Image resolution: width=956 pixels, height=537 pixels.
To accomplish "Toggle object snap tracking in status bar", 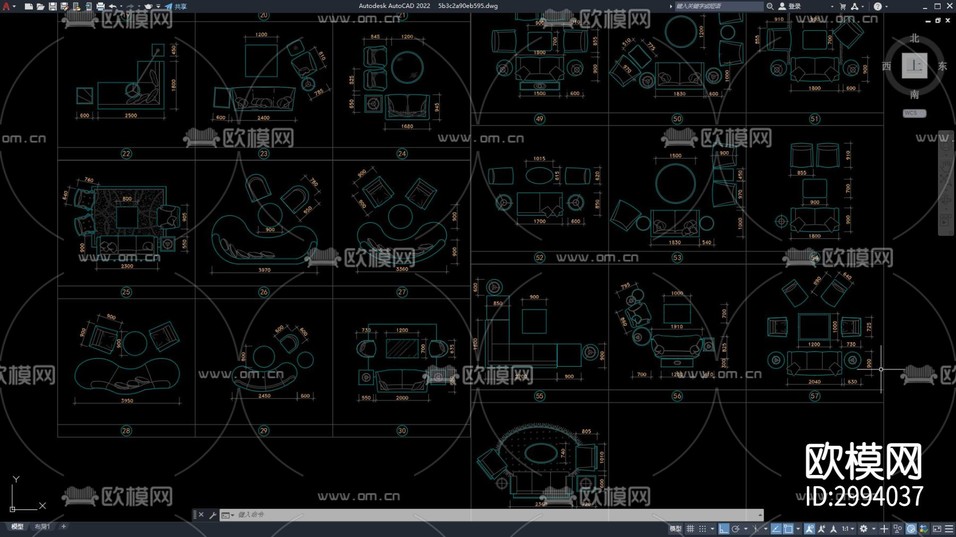I will tap(776, 528).
